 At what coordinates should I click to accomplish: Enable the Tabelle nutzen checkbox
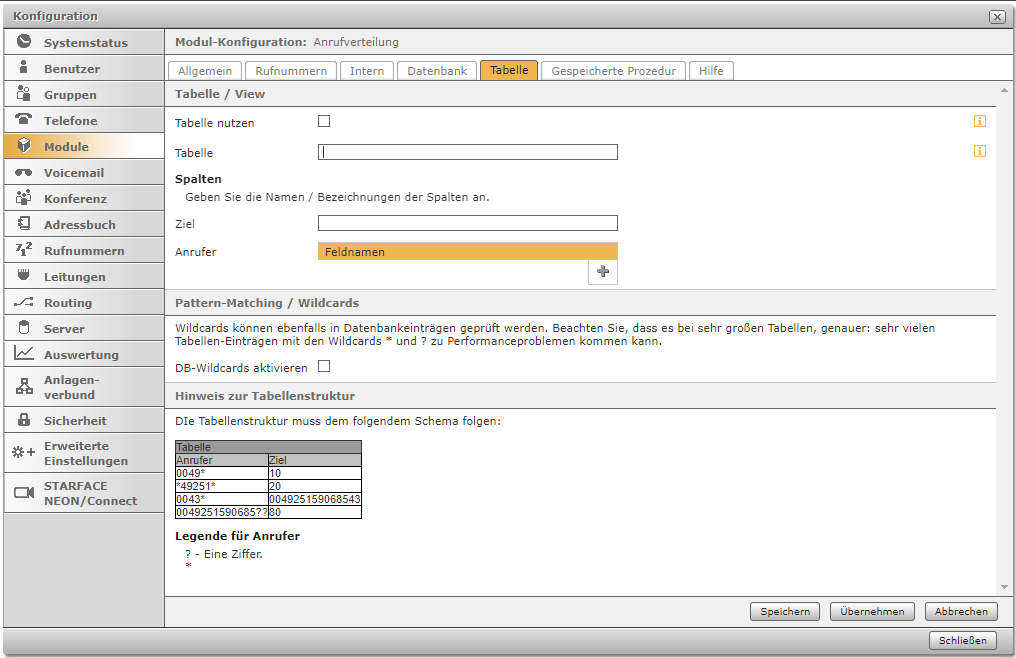(324, 121)
